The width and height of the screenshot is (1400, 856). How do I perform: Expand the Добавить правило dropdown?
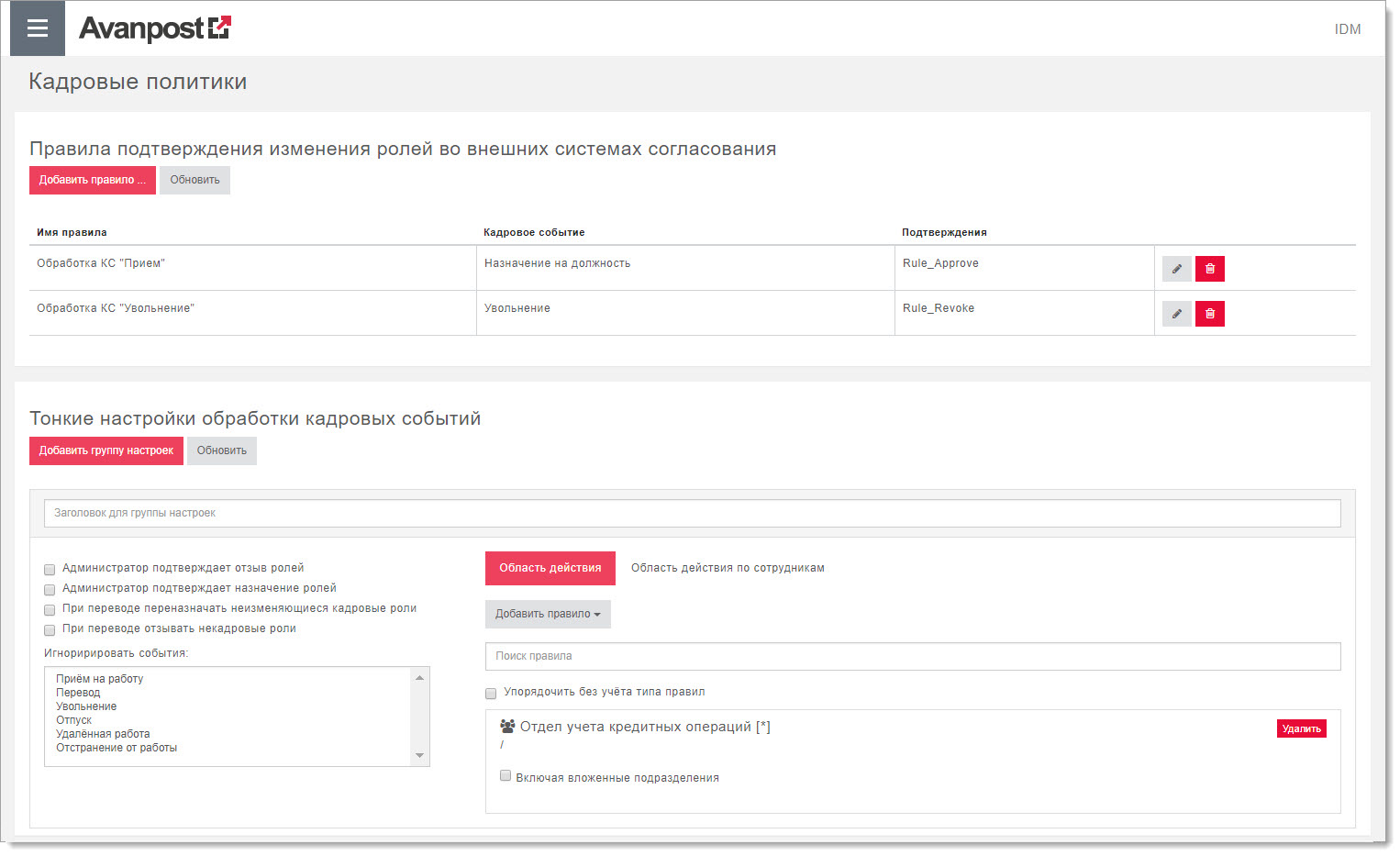point(548,614)
